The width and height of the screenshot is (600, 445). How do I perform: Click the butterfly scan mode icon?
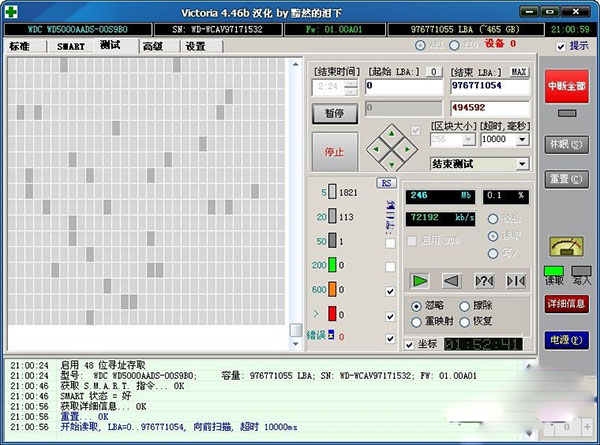pyautogui.click(x=515, y=281)
